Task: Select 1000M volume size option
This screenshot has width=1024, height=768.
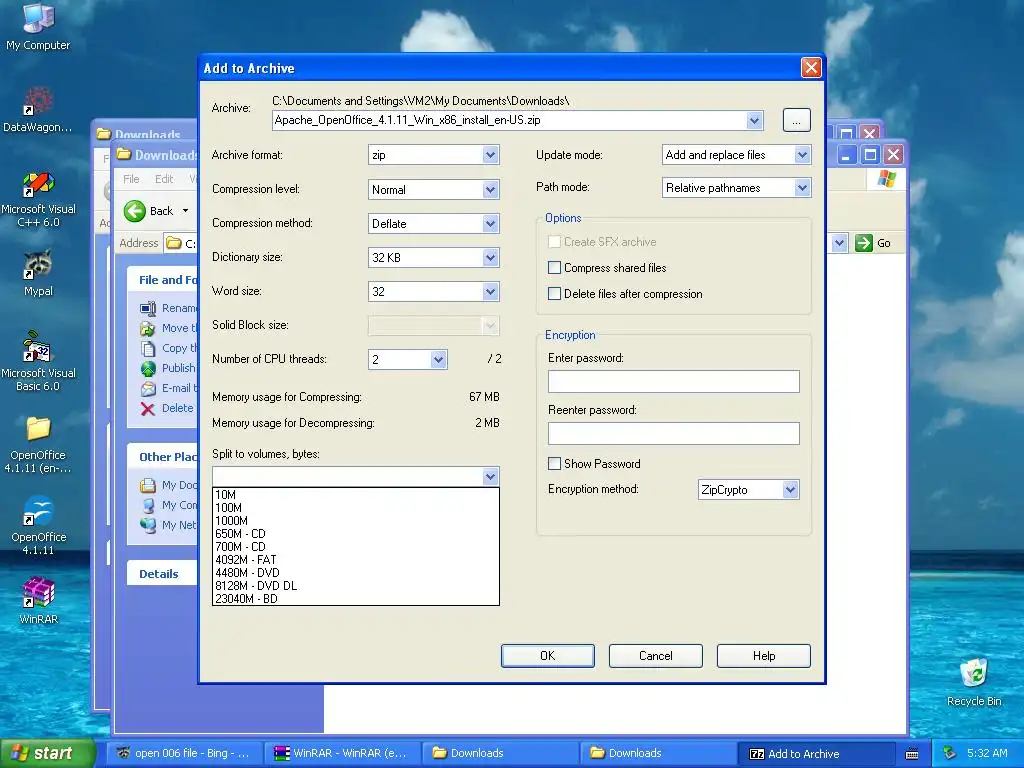Action: 356,520
